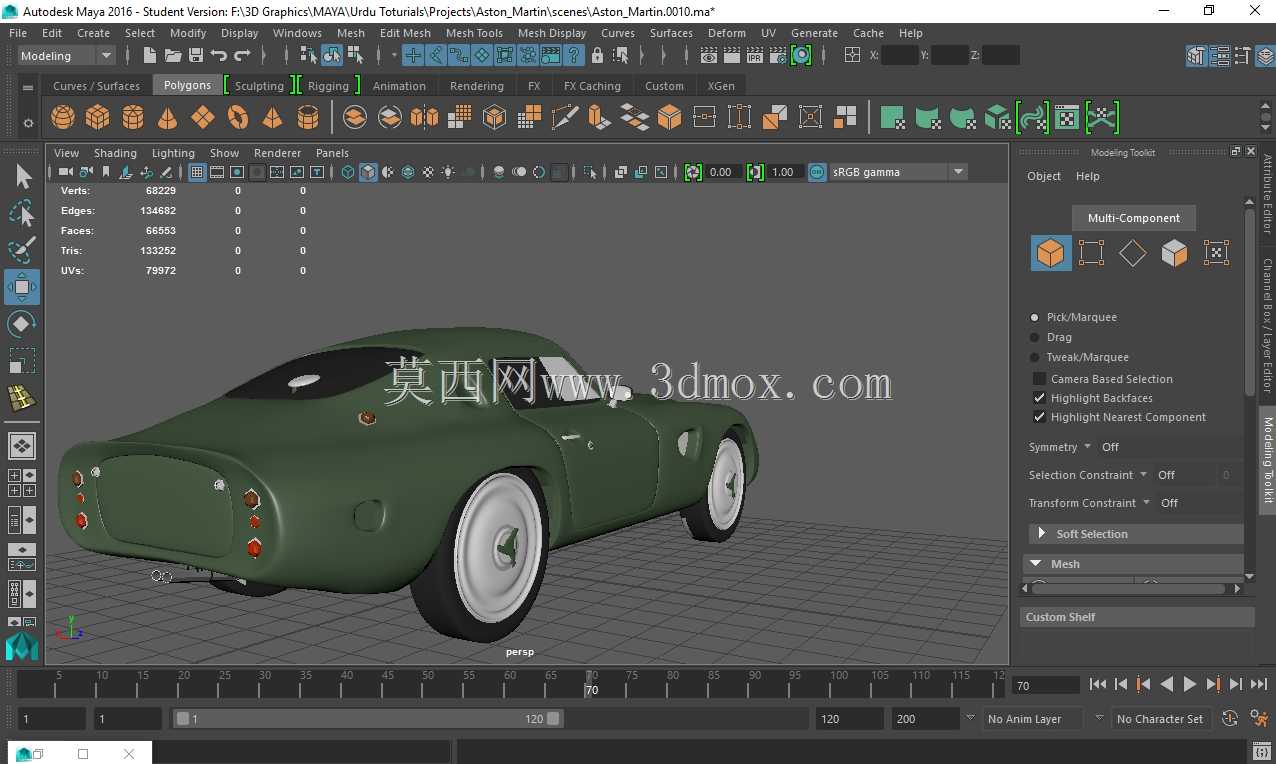Open Channel Box / Layer Editor side tab
1276x764 pixels.
(x=1267, y=326)
